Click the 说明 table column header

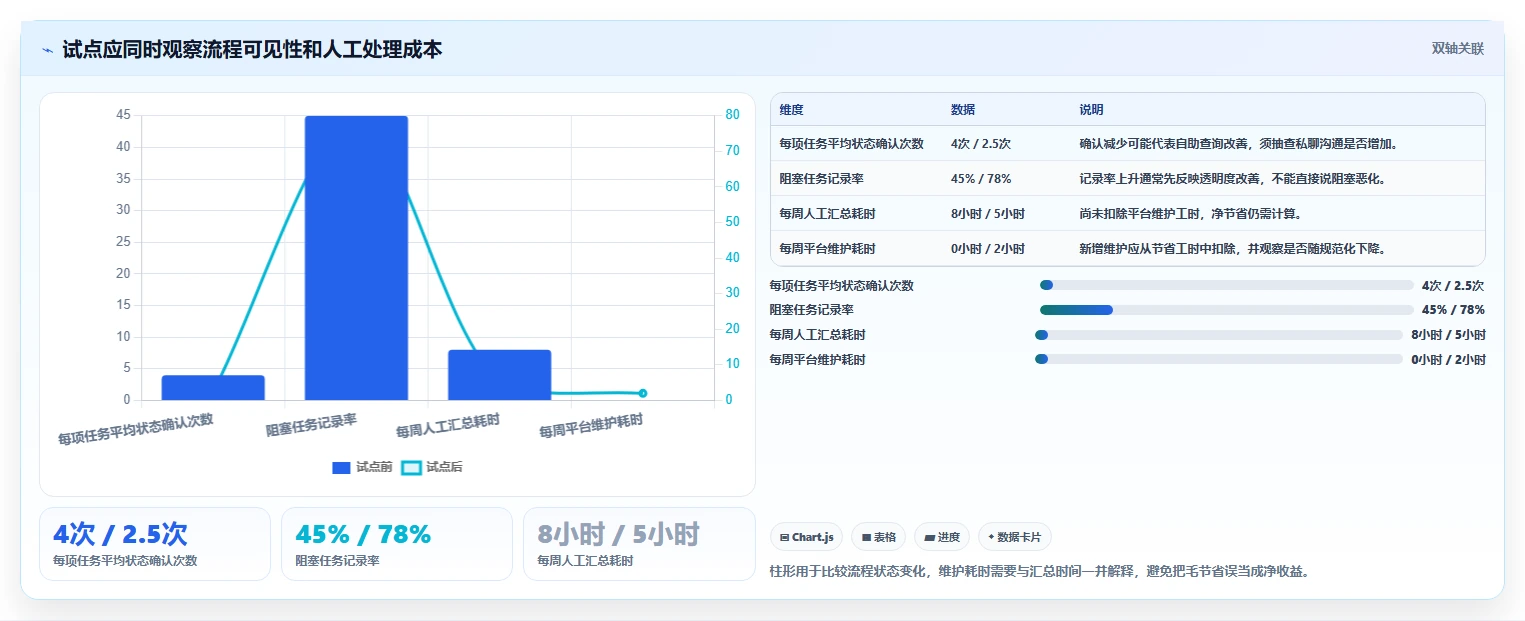[1091, 110]
